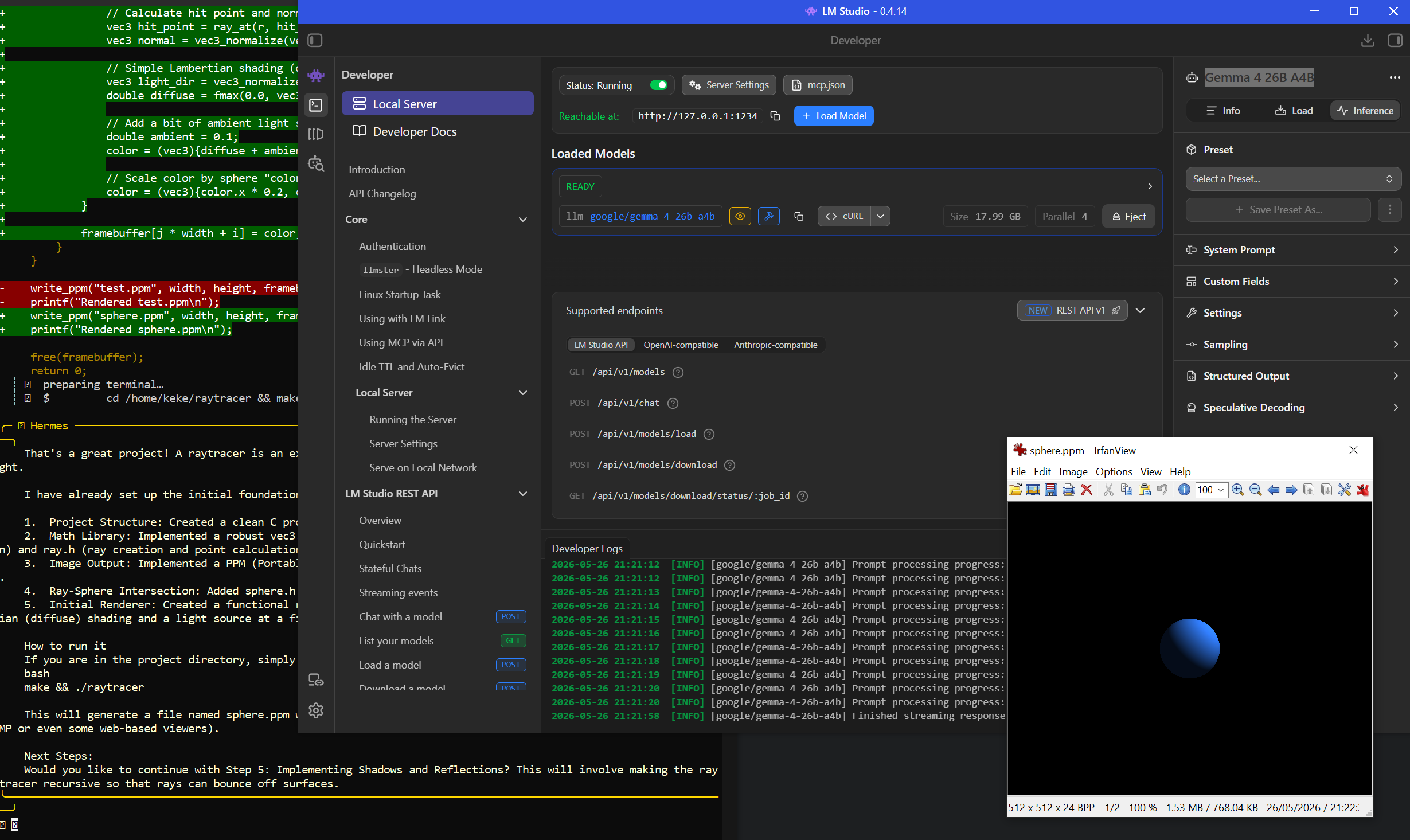
Task: Eject the loaded gemma model
Action: [x=1128, y=216]
